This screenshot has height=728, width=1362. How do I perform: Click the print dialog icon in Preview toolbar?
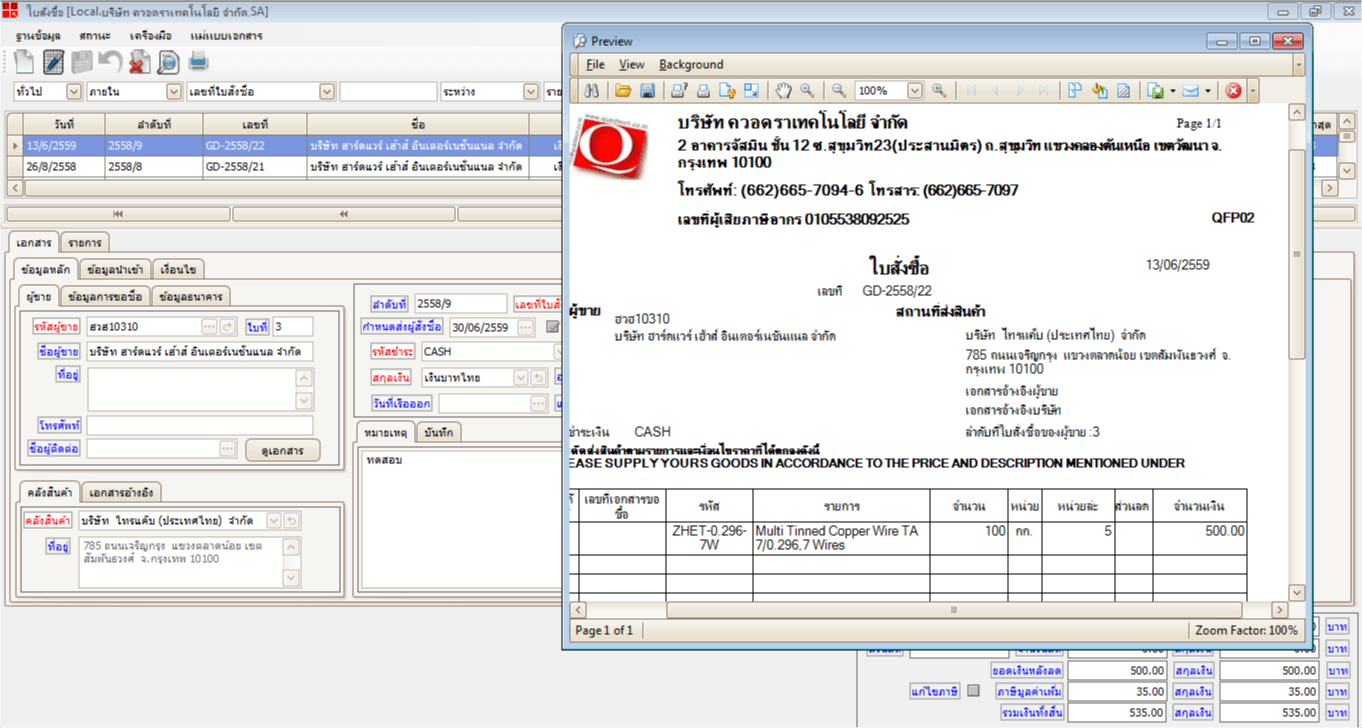click(679, 90)
